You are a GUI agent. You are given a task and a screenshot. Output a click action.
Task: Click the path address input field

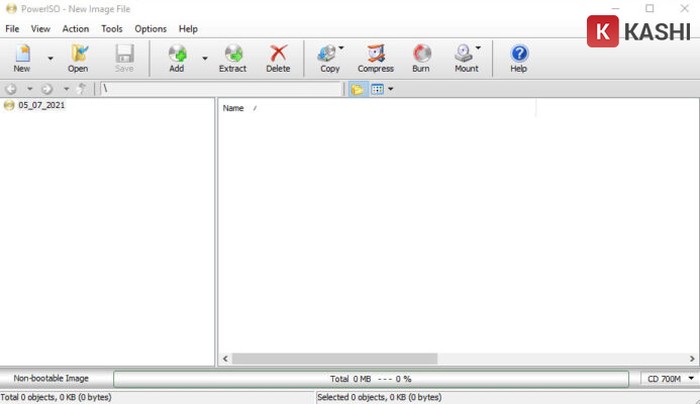pos(220,89)
